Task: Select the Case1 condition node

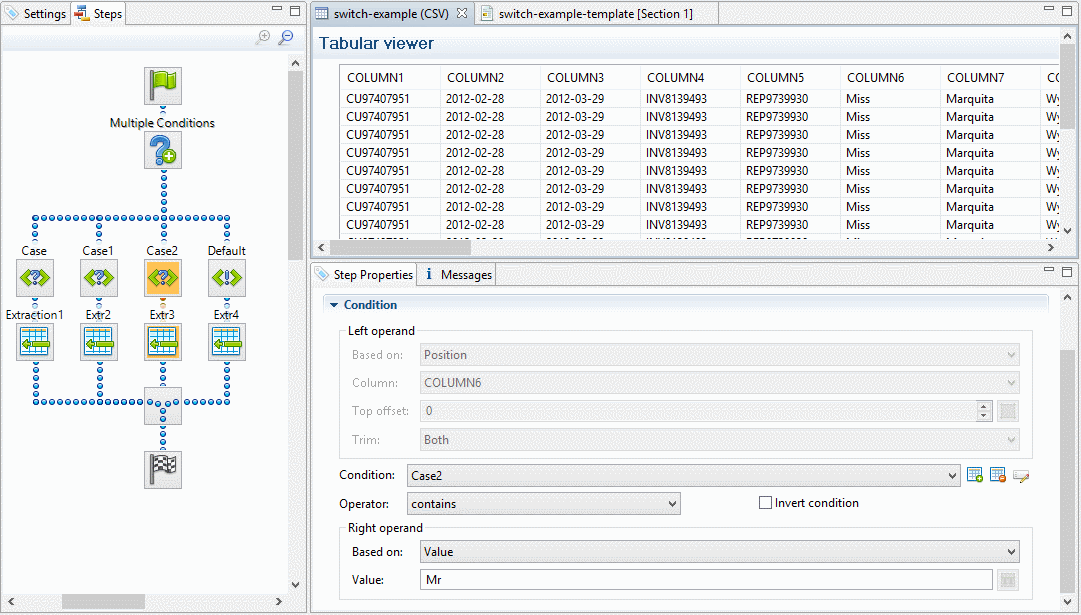Action: [99, 278]
